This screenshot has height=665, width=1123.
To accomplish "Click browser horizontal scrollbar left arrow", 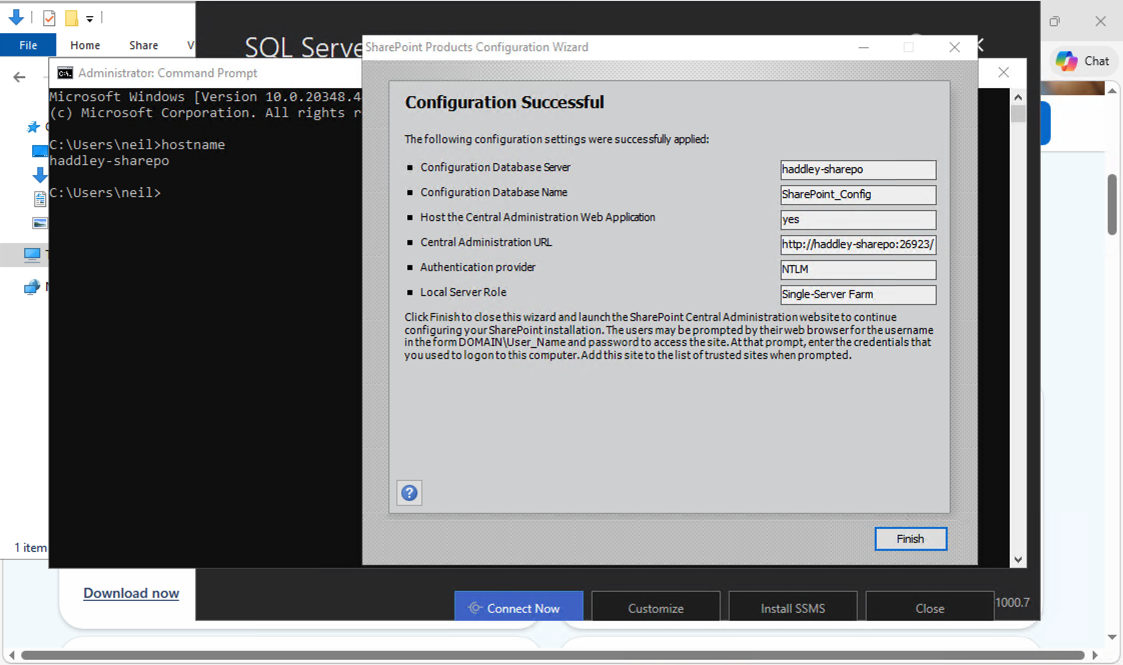I will [x=11, y=655].
